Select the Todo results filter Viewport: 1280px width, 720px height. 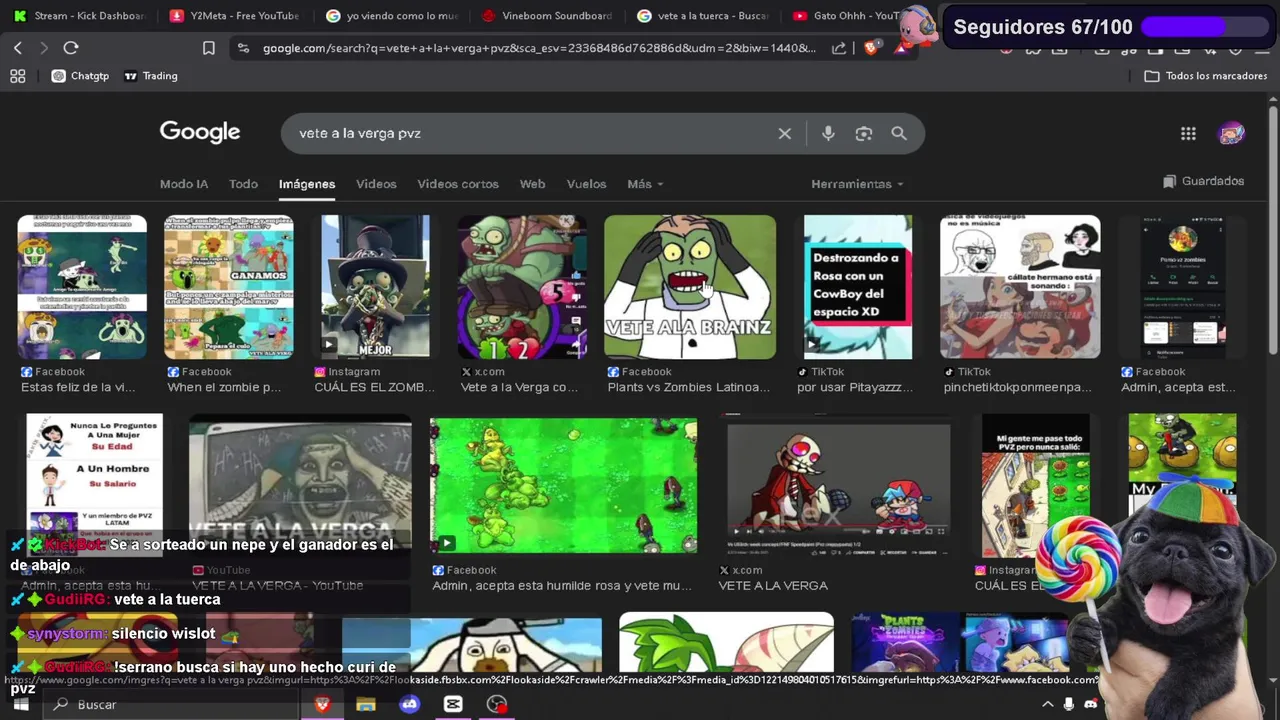[x=243, y=184]
